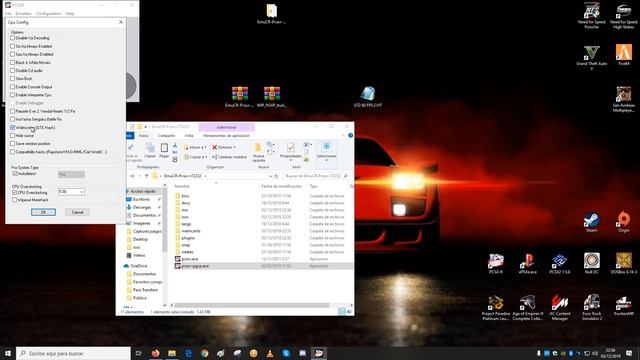Open the Eliminar dropdown in ribbon

point(224,147)
